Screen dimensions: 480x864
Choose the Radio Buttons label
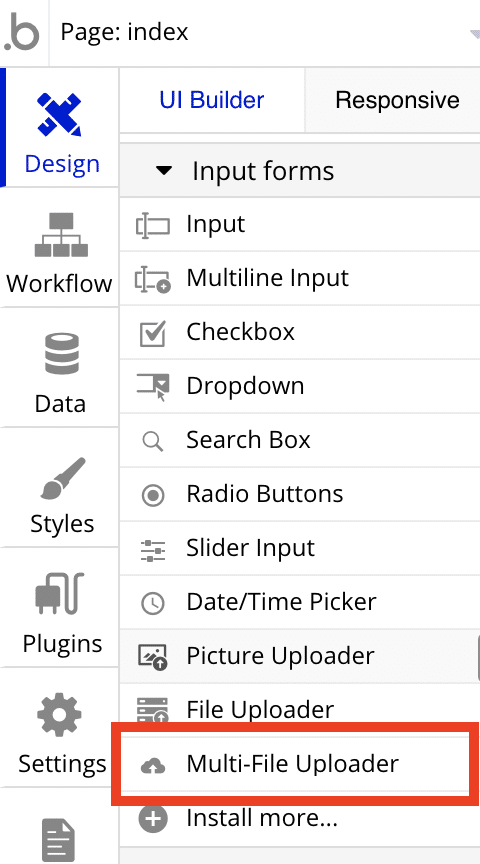coord(265,494)
